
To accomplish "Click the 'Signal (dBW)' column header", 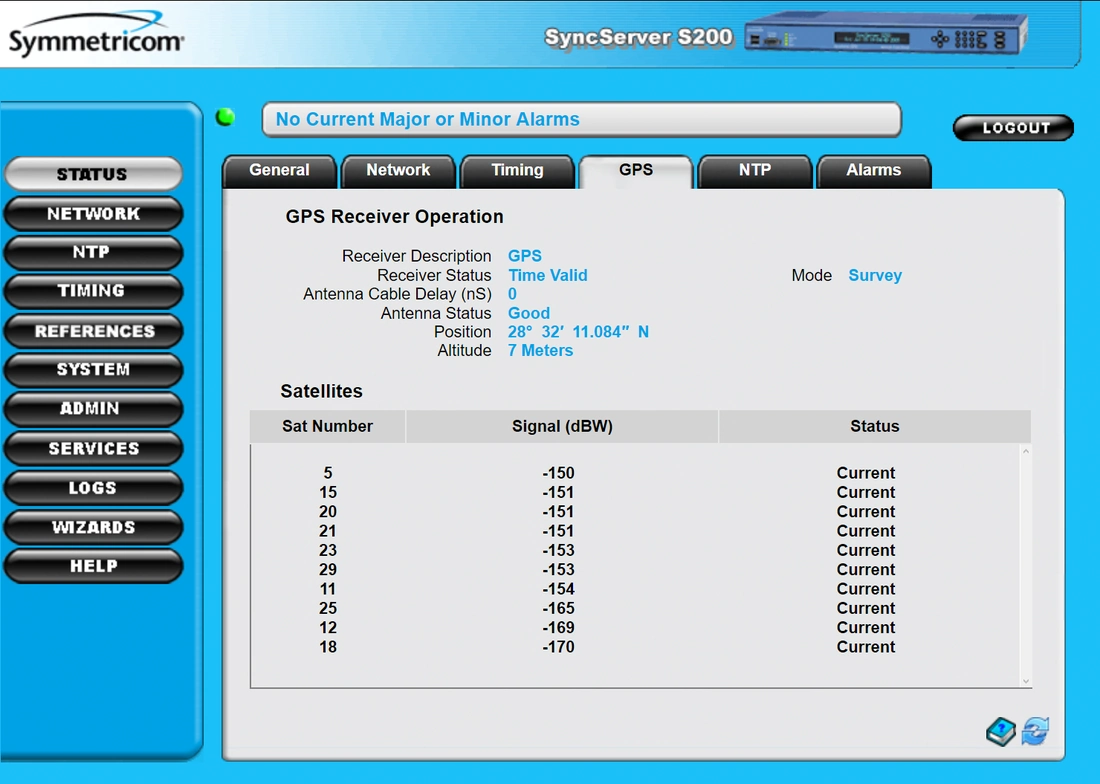I will [562, 426].
